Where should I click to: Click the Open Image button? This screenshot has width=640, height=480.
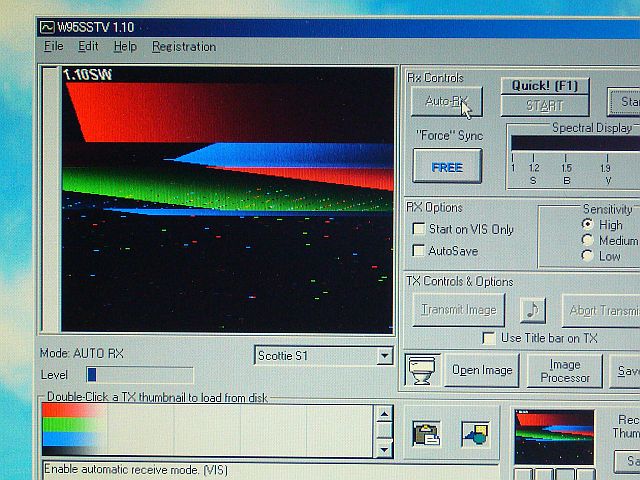click(481, 370)
